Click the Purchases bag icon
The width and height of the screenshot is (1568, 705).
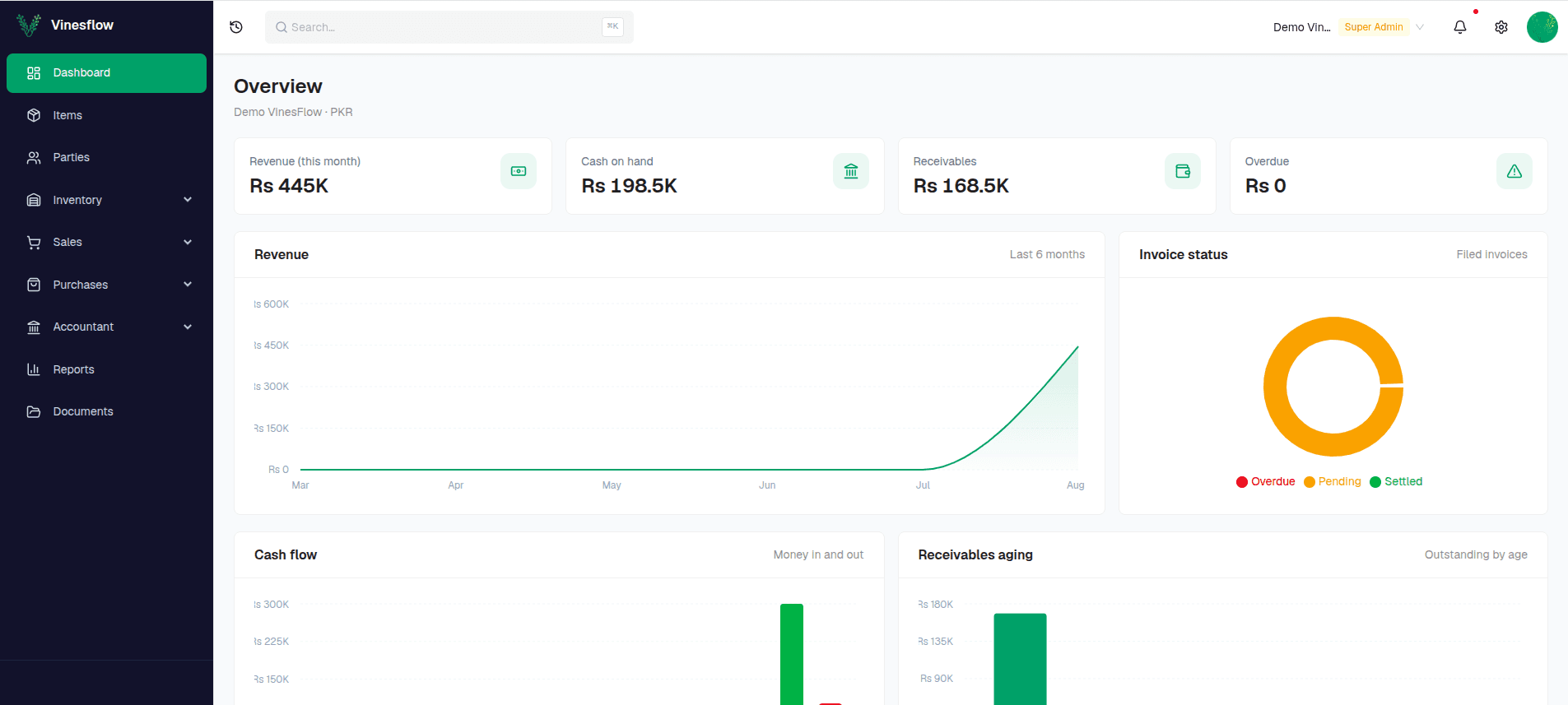34,285
